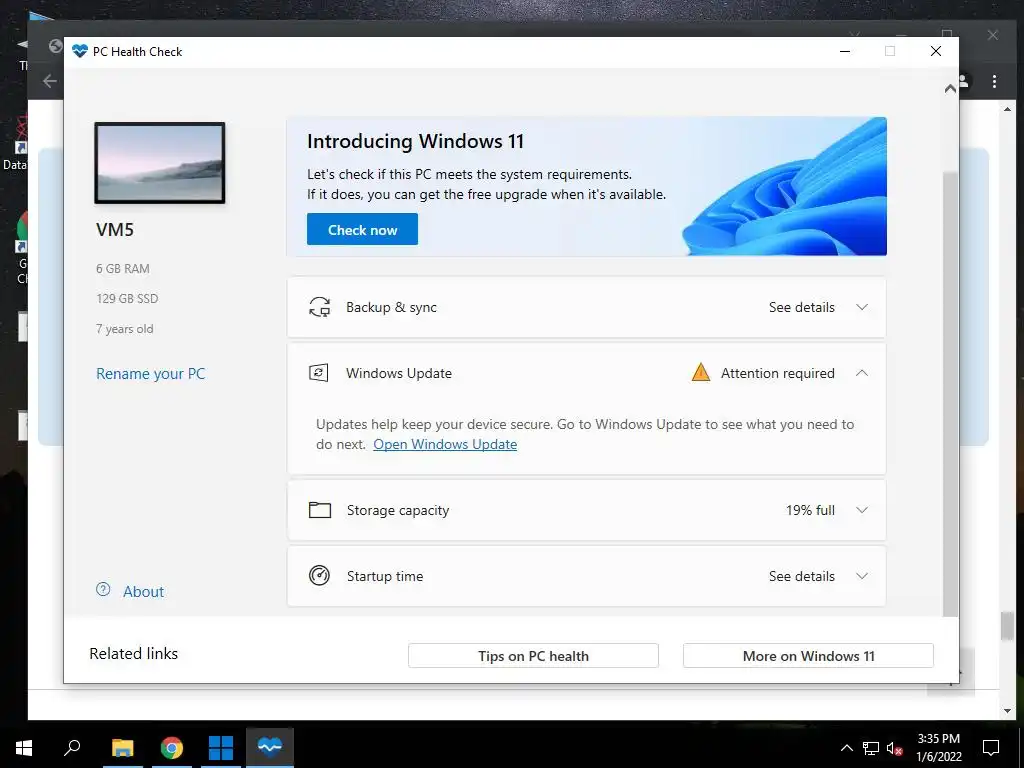
Task: Click See details for Backup & sync
Action: tap(801, 307)
